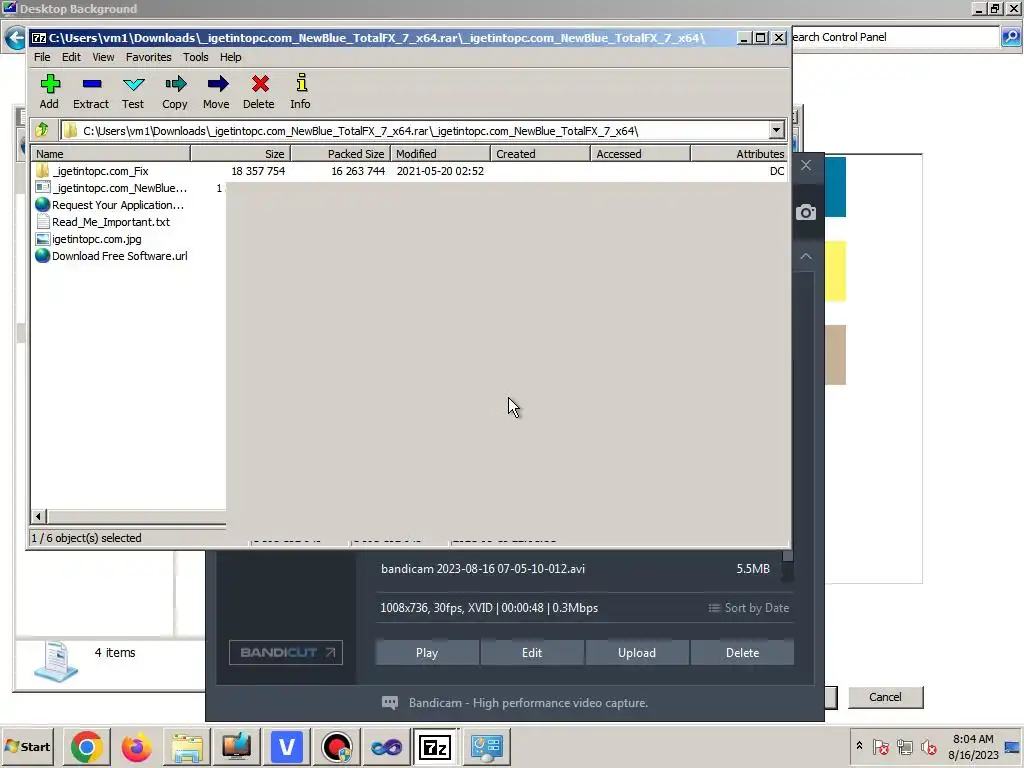Click the horizontal scrollbar left arrow

pos(38,517)
